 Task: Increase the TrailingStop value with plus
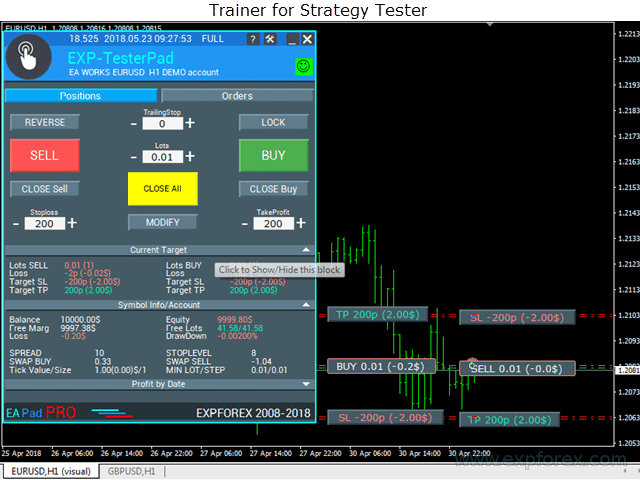pos(190,123)
